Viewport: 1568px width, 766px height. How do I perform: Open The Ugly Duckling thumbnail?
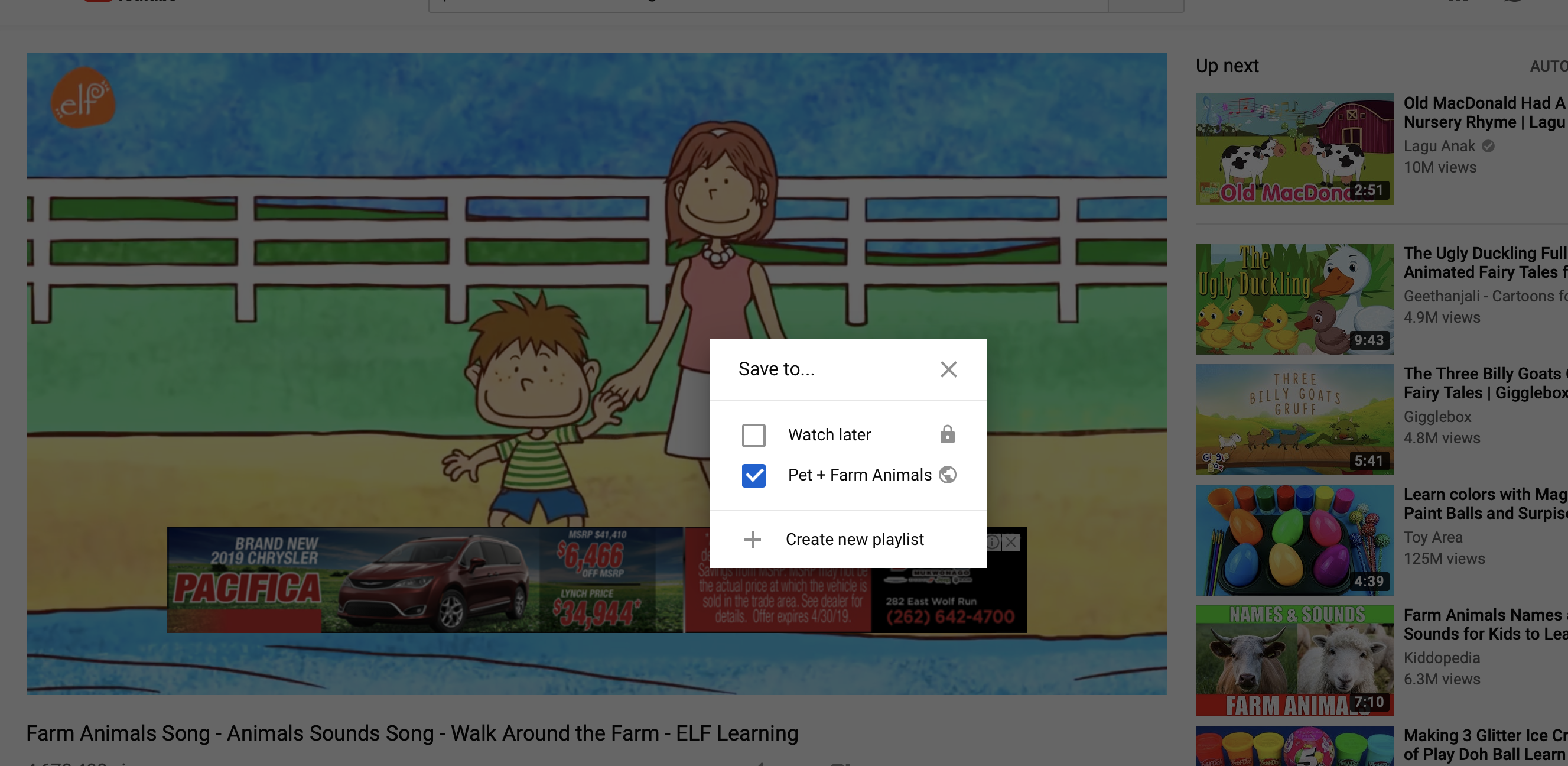1294,299
